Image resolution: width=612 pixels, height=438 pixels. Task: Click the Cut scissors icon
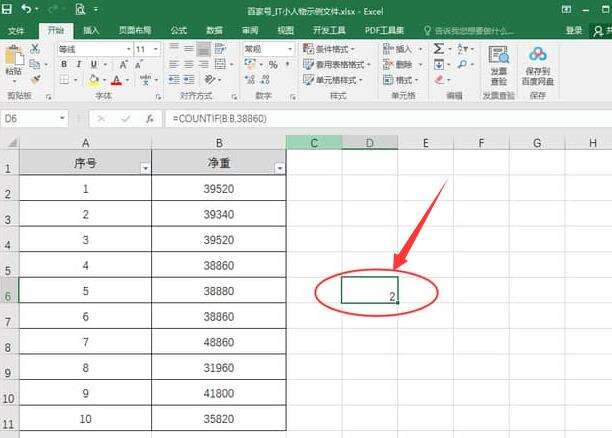[x=35, y=49]
